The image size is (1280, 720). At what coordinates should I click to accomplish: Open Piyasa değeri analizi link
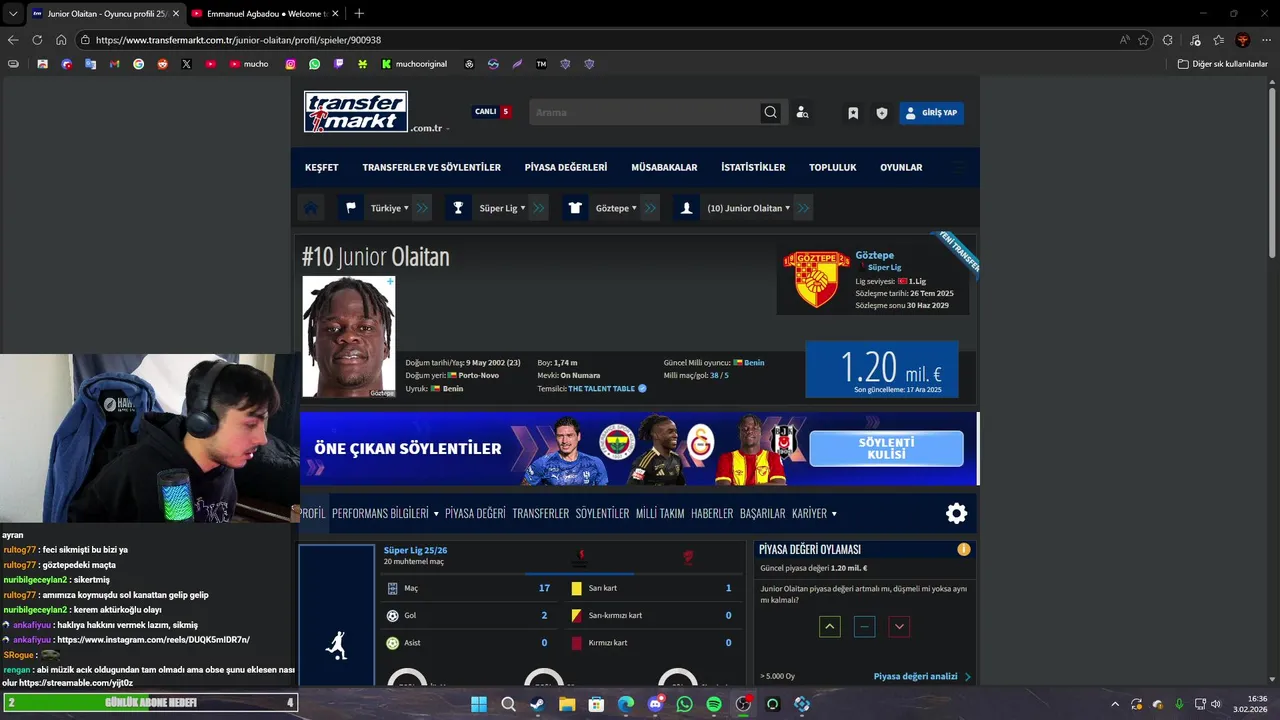922,676
